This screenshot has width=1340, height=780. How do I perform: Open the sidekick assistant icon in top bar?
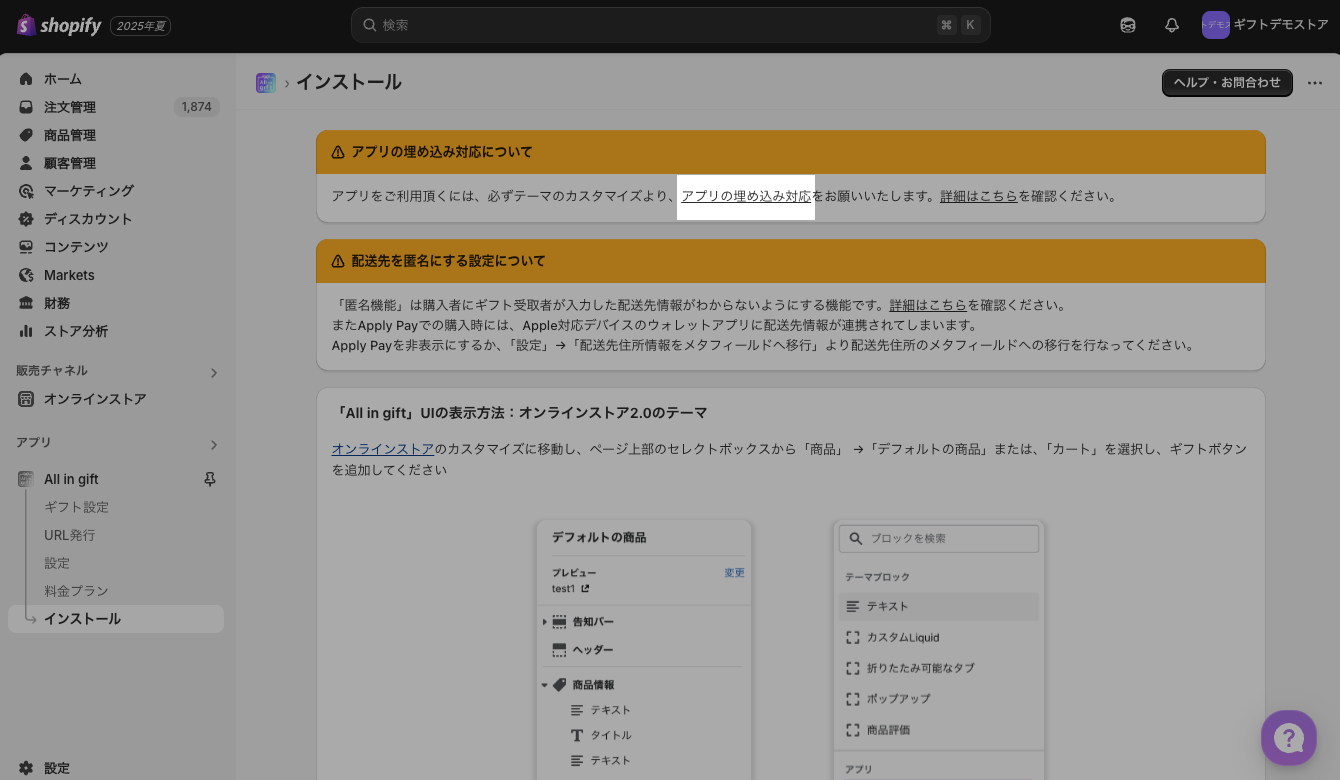(x=1128, y=25)
